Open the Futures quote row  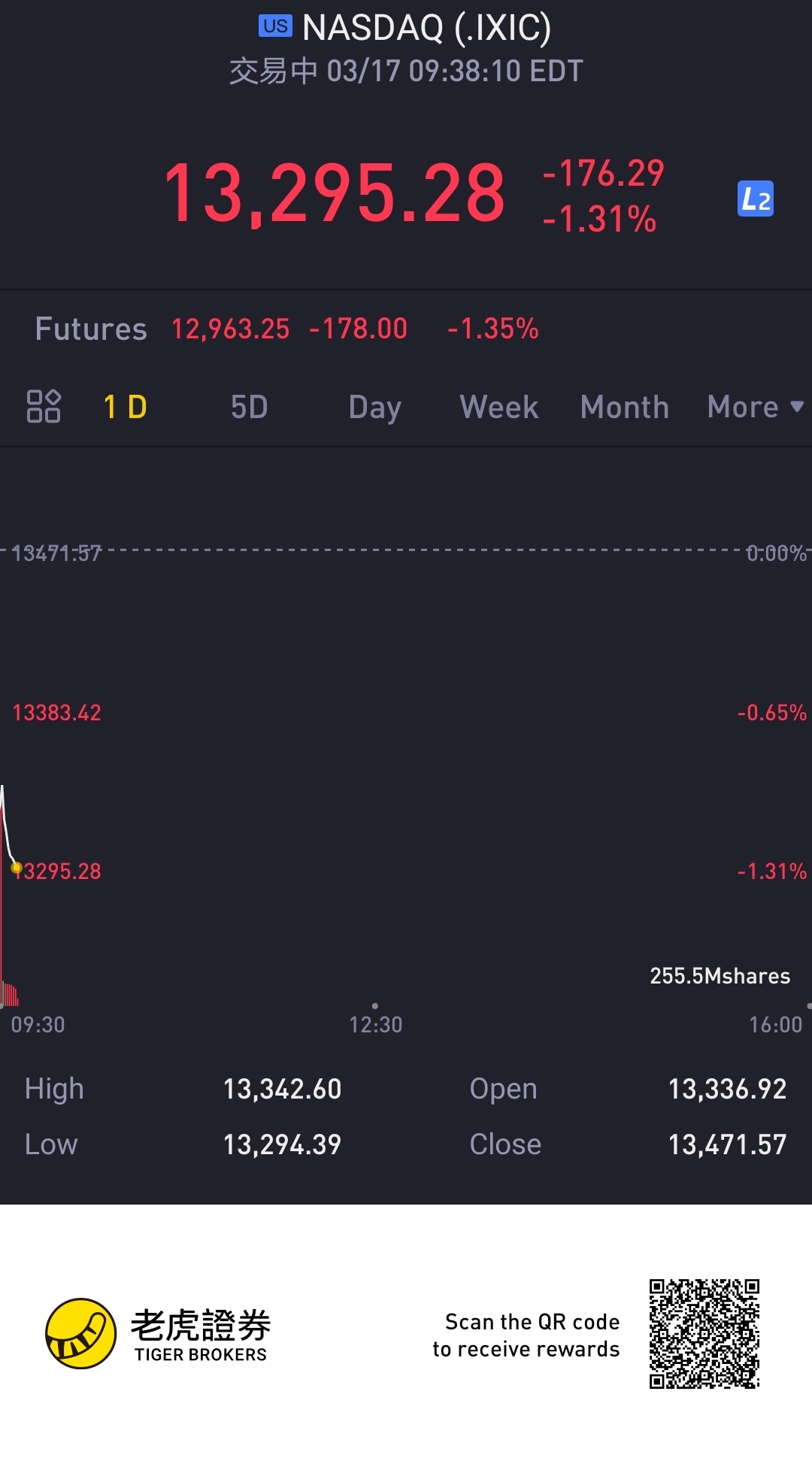coord(286,329)
